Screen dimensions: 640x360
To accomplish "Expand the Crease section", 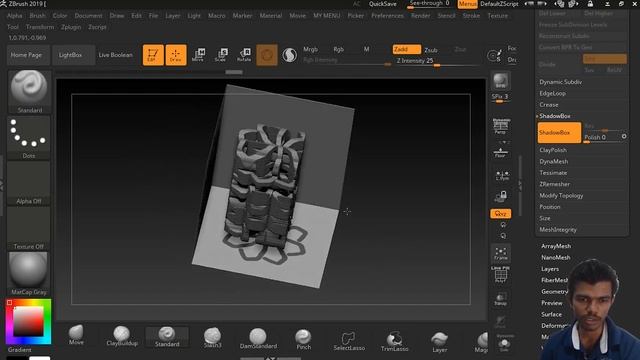I will pyautogui.click(x=549, y=105).
